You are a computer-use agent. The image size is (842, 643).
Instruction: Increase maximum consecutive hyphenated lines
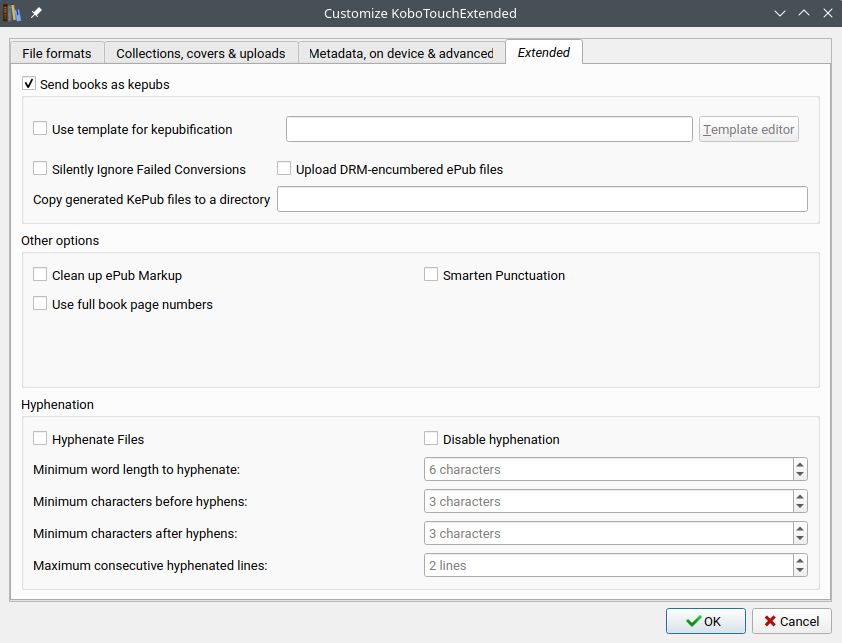tap(800, 560)
